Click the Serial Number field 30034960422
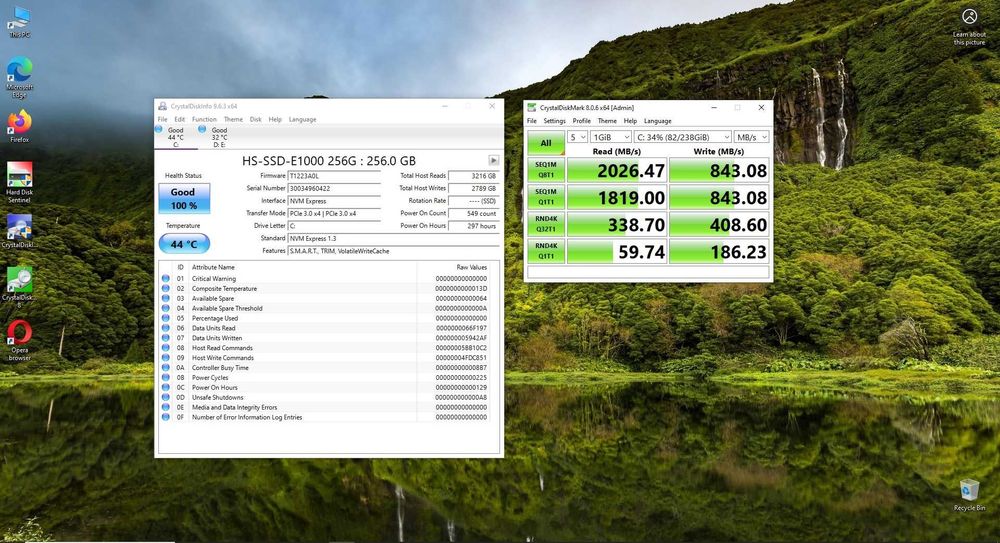 coord(334,188)
